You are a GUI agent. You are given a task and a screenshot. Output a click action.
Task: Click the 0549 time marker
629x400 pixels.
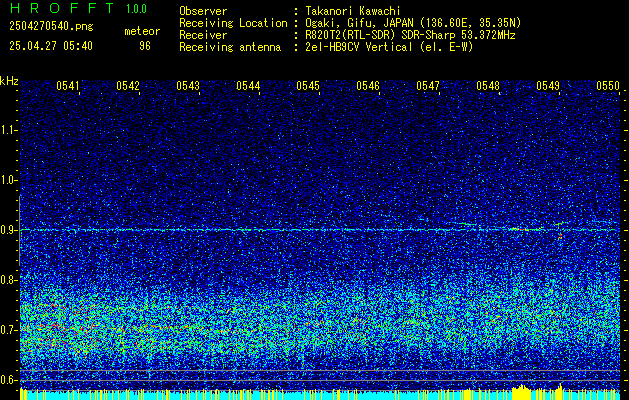[x=548, y=85]
